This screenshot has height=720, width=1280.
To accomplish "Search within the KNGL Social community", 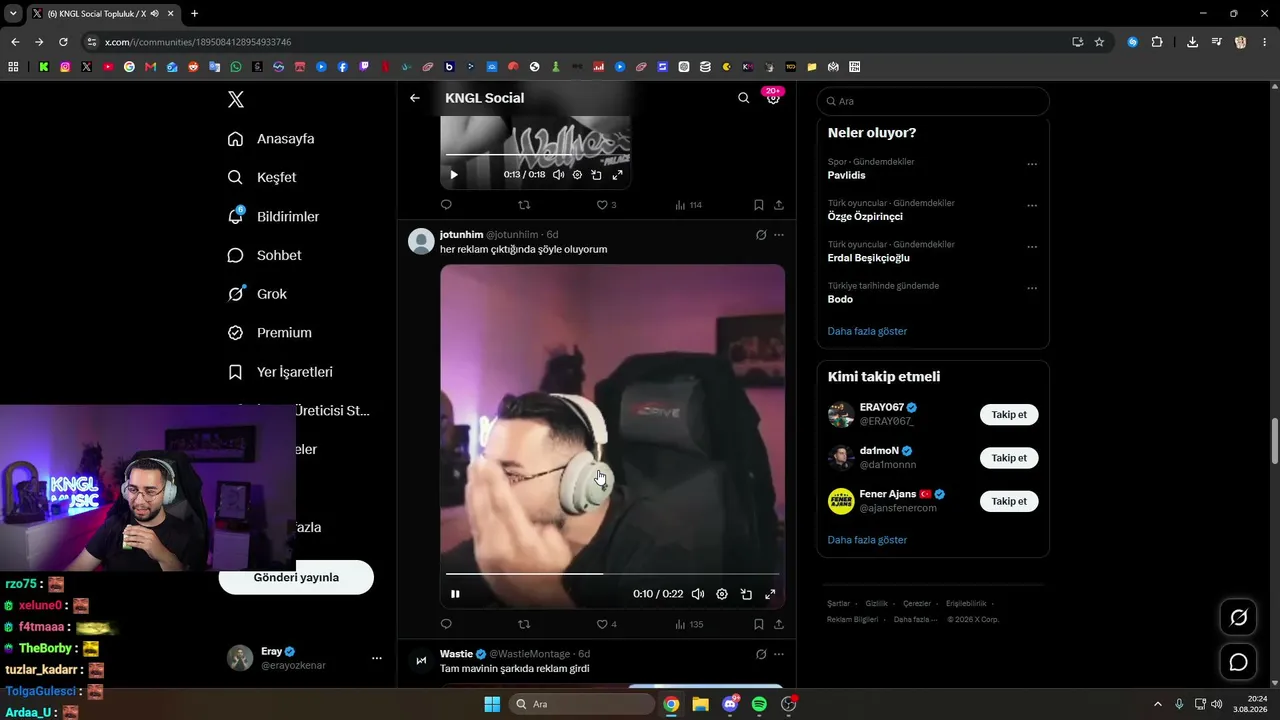I will pos(743,98).
